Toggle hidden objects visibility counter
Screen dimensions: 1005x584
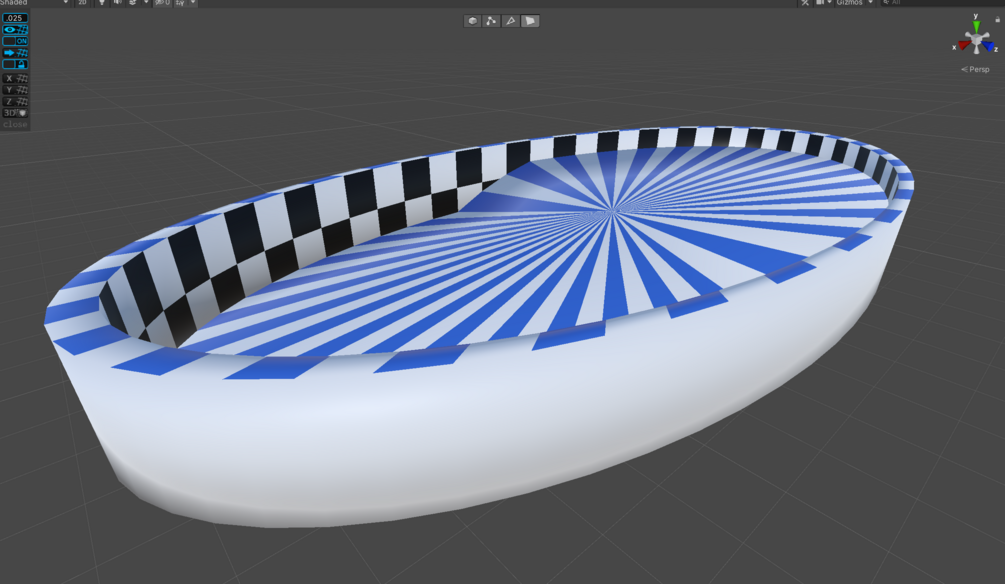[162, 3]
